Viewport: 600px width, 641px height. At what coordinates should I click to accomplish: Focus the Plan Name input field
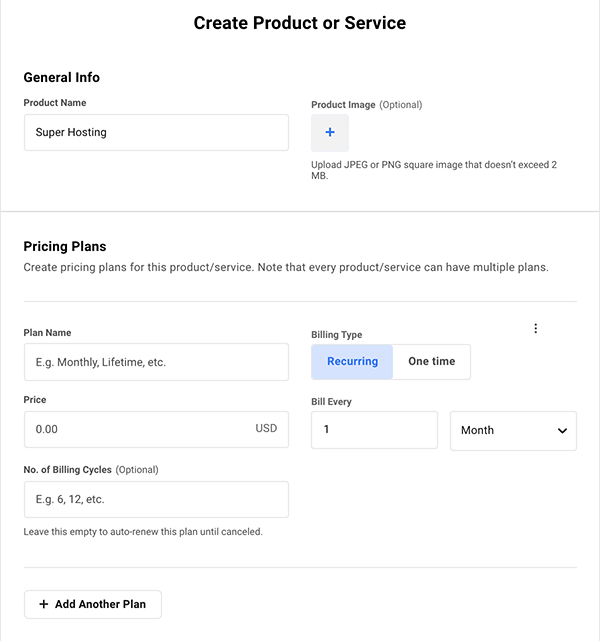(x=156, y=362)
